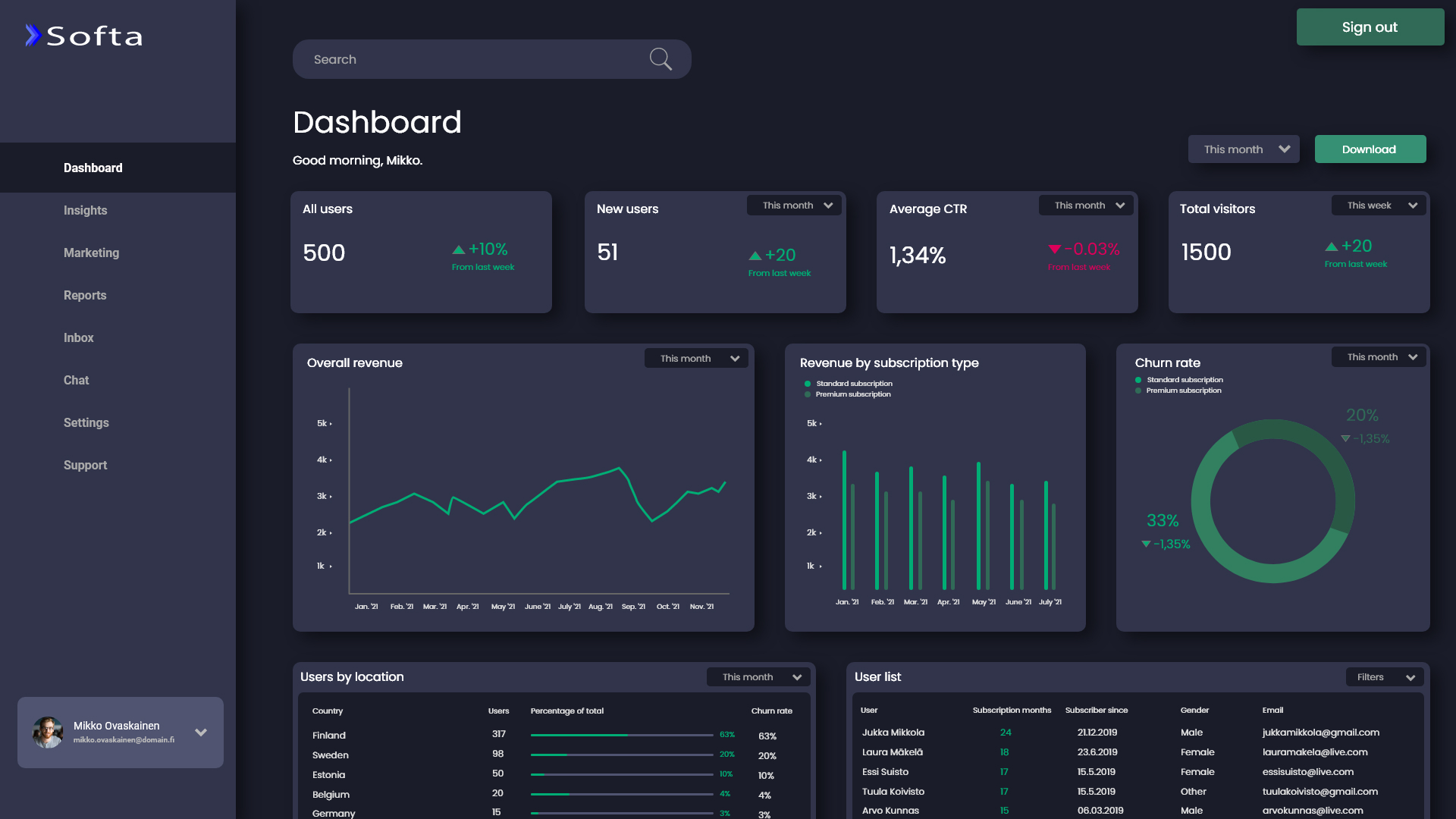1456x819 pixels.
Task: Open This week dropdown in Total visitors
Action: pos(1379,206)
